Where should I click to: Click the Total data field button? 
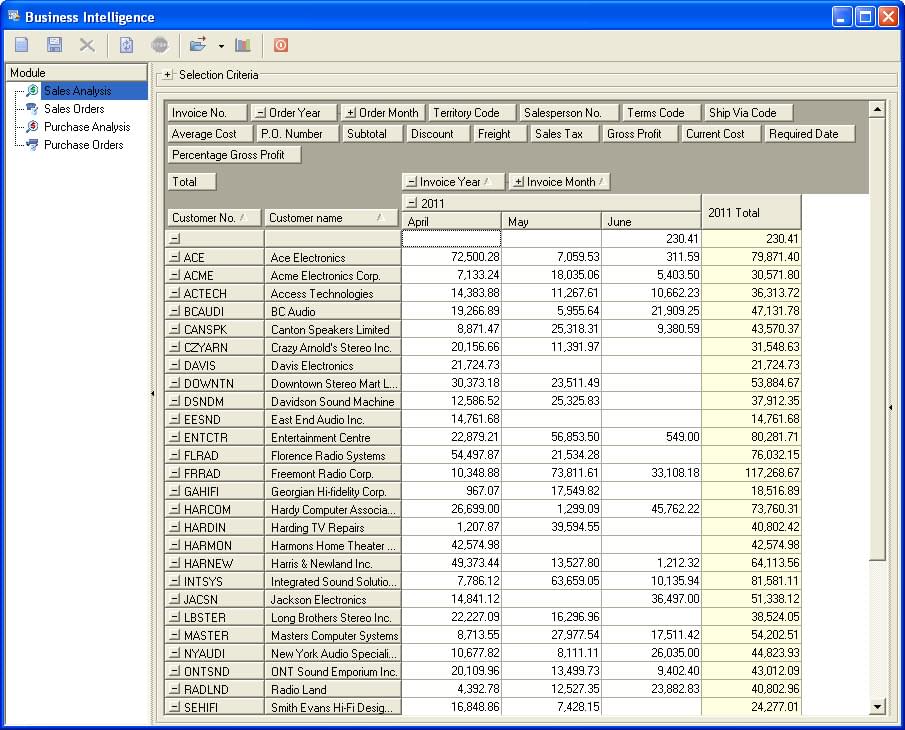coord(191,182)
